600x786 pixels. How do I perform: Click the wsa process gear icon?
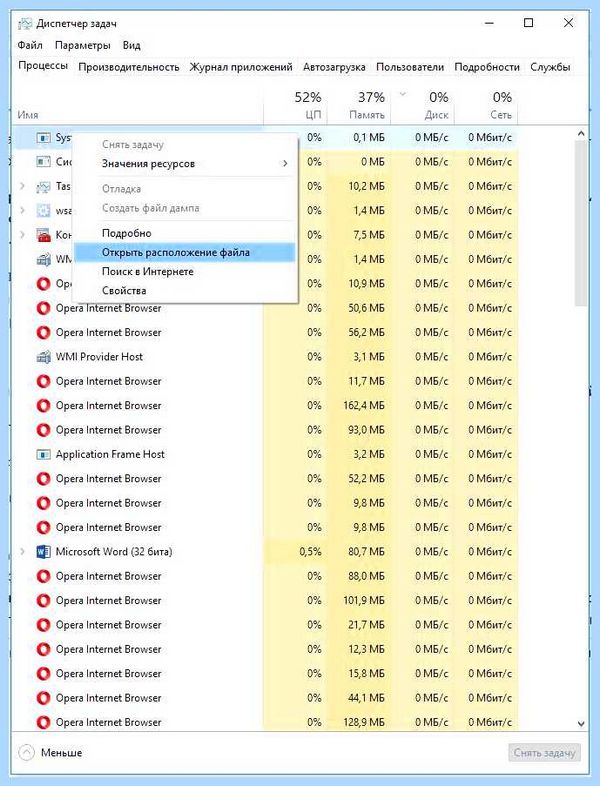coord(44,211)
